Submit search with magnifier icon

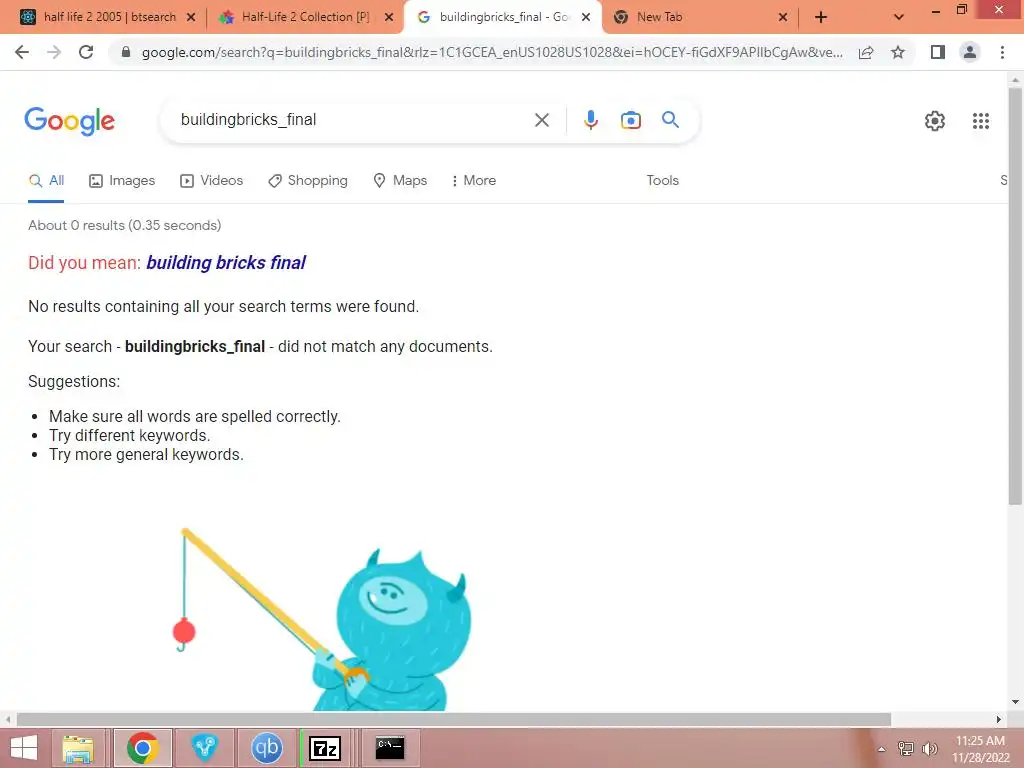pos(670,120)
